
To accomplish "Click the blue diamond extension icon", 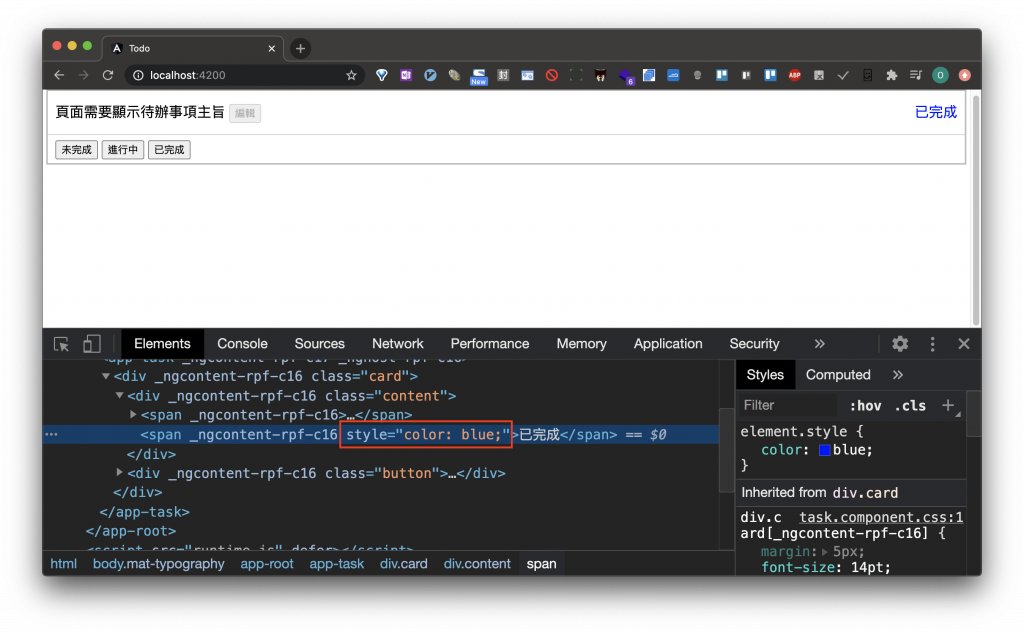I will 381,75.
